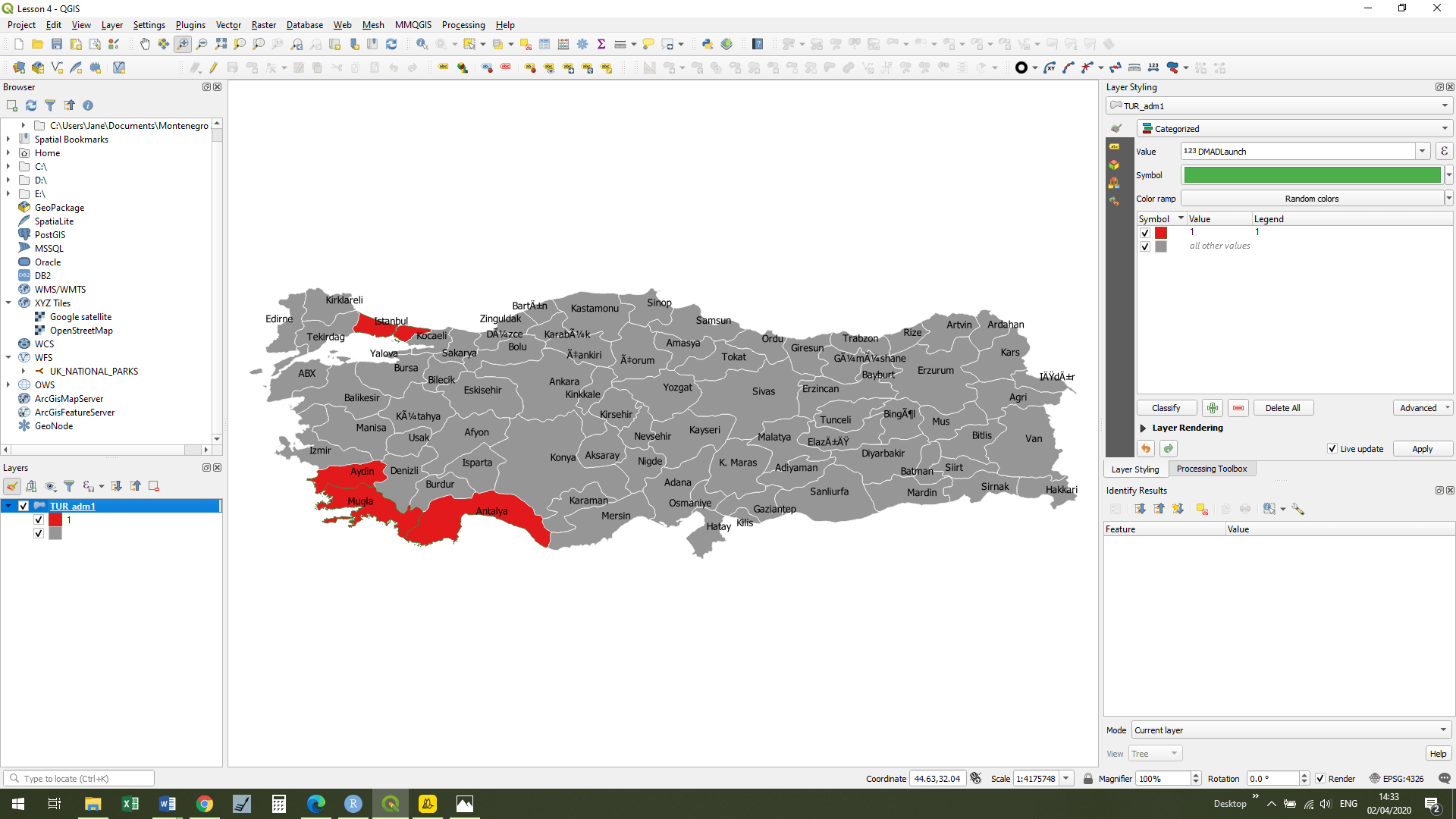Open the Categorized renderer dropdown
This screenshot has width=1456, height=819.
coord(1445,127)
